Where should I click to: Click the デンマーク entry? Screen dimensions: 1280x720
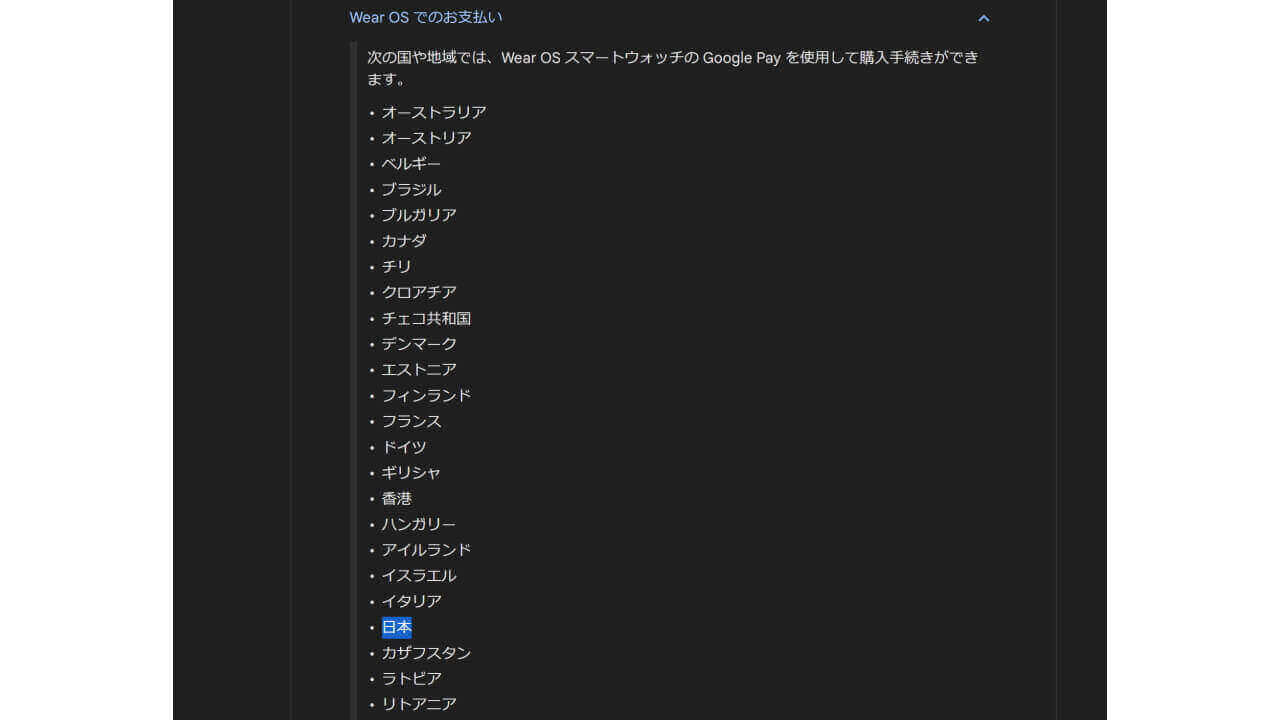(x=419, y=344)
